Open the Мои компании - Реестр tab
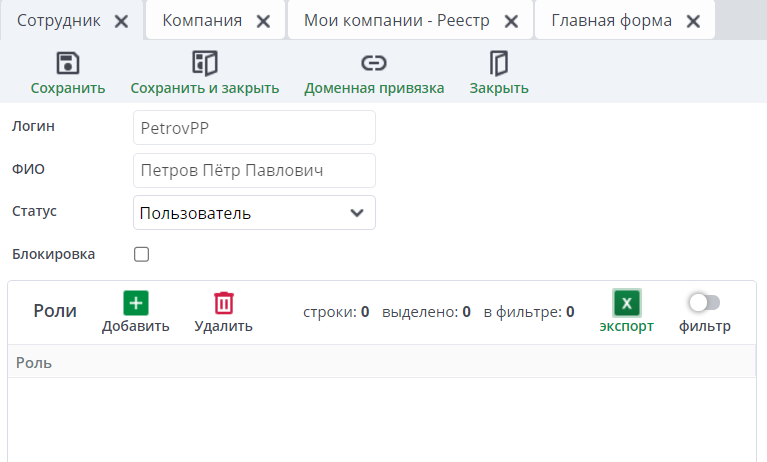 coord(396,21)
